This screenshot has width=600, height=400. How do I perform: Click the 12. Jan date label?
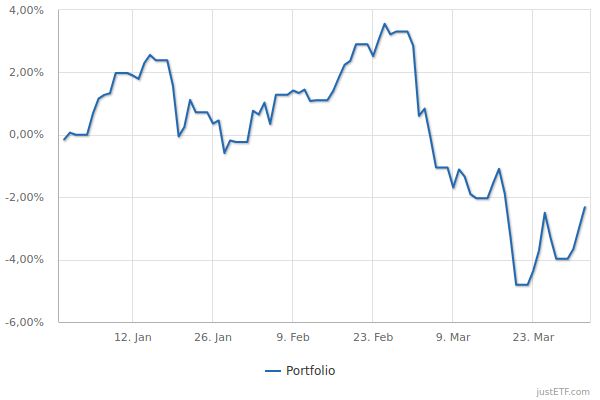[x=133, y=337]
